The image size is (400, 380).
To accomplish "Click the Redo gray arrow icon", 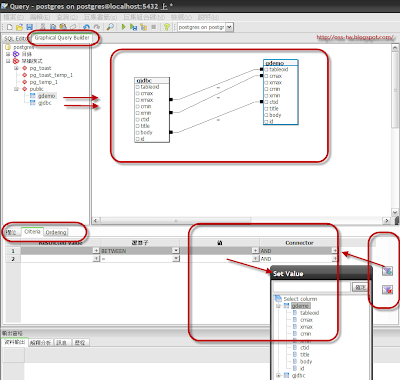I will pyautogui.click(x=97, y=27).
